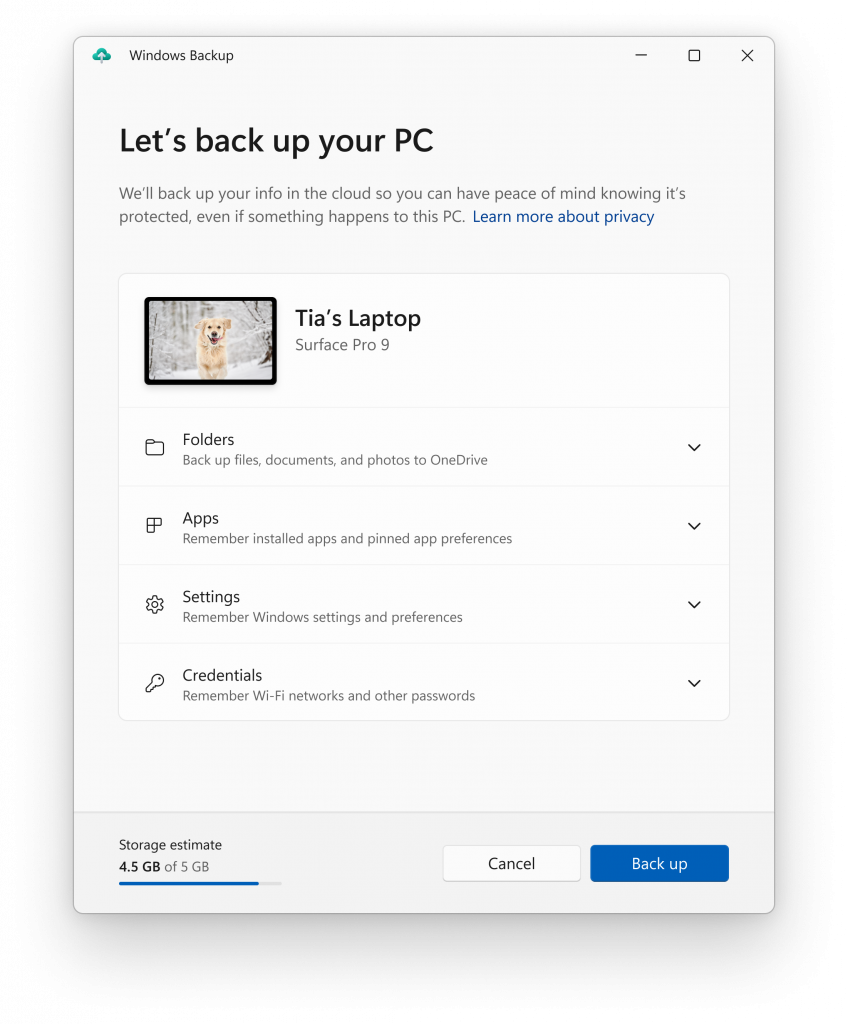Click the laptop thumbnail with dog photo
Image resolution: width=848 pixels, height=1024 pixels.
pyautogui.click(x=210, y=341)
